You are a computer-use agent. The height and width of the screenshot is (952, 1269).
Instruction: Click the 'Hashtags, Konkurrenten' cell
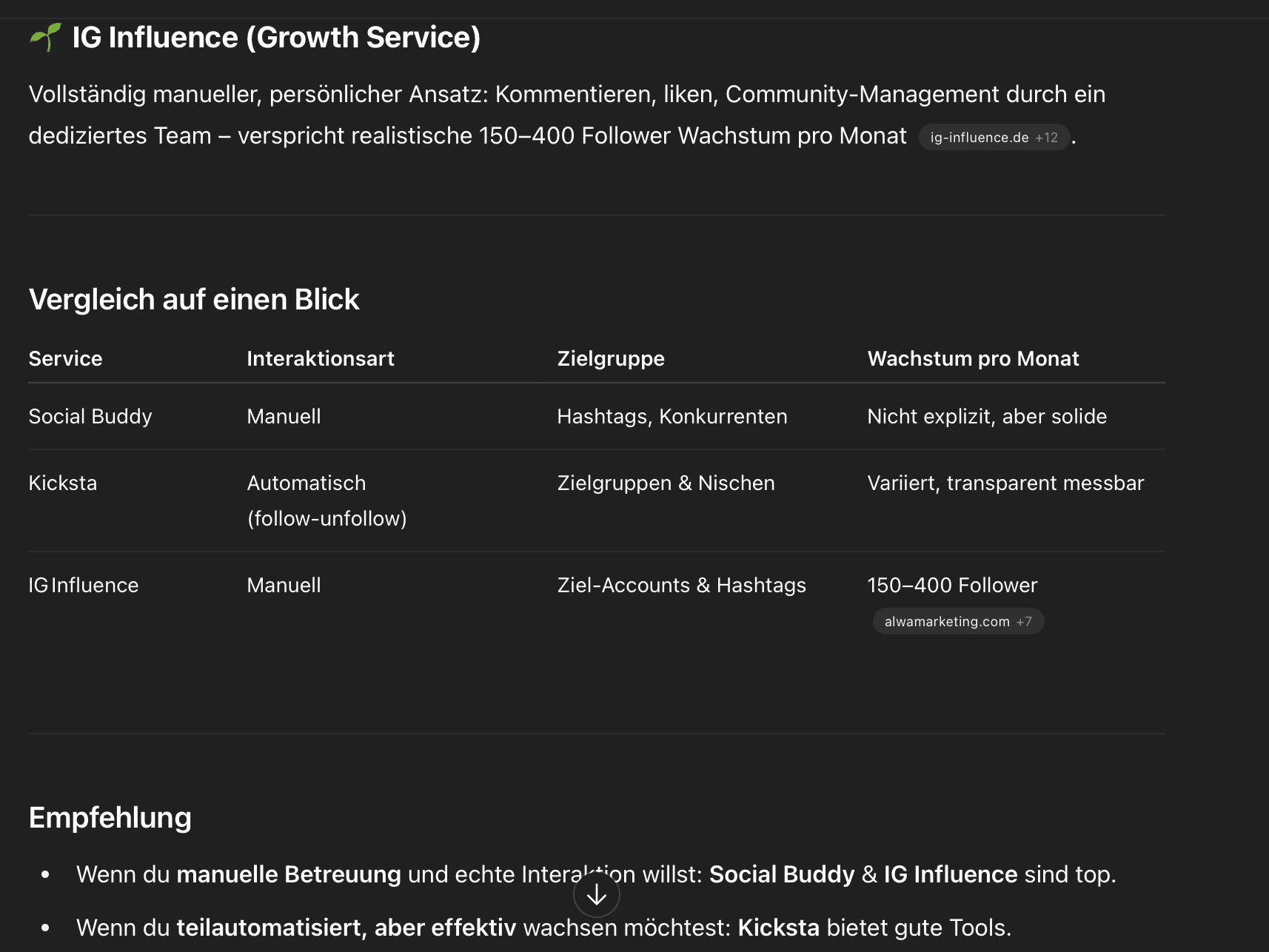tap(672, 416)
